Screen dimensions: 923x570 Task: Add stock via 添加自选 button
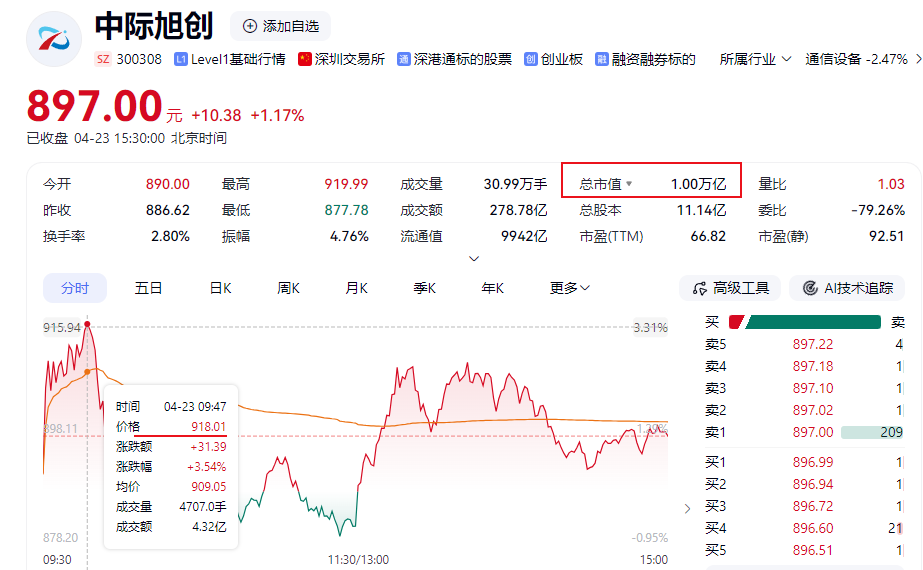pos(280,26)
